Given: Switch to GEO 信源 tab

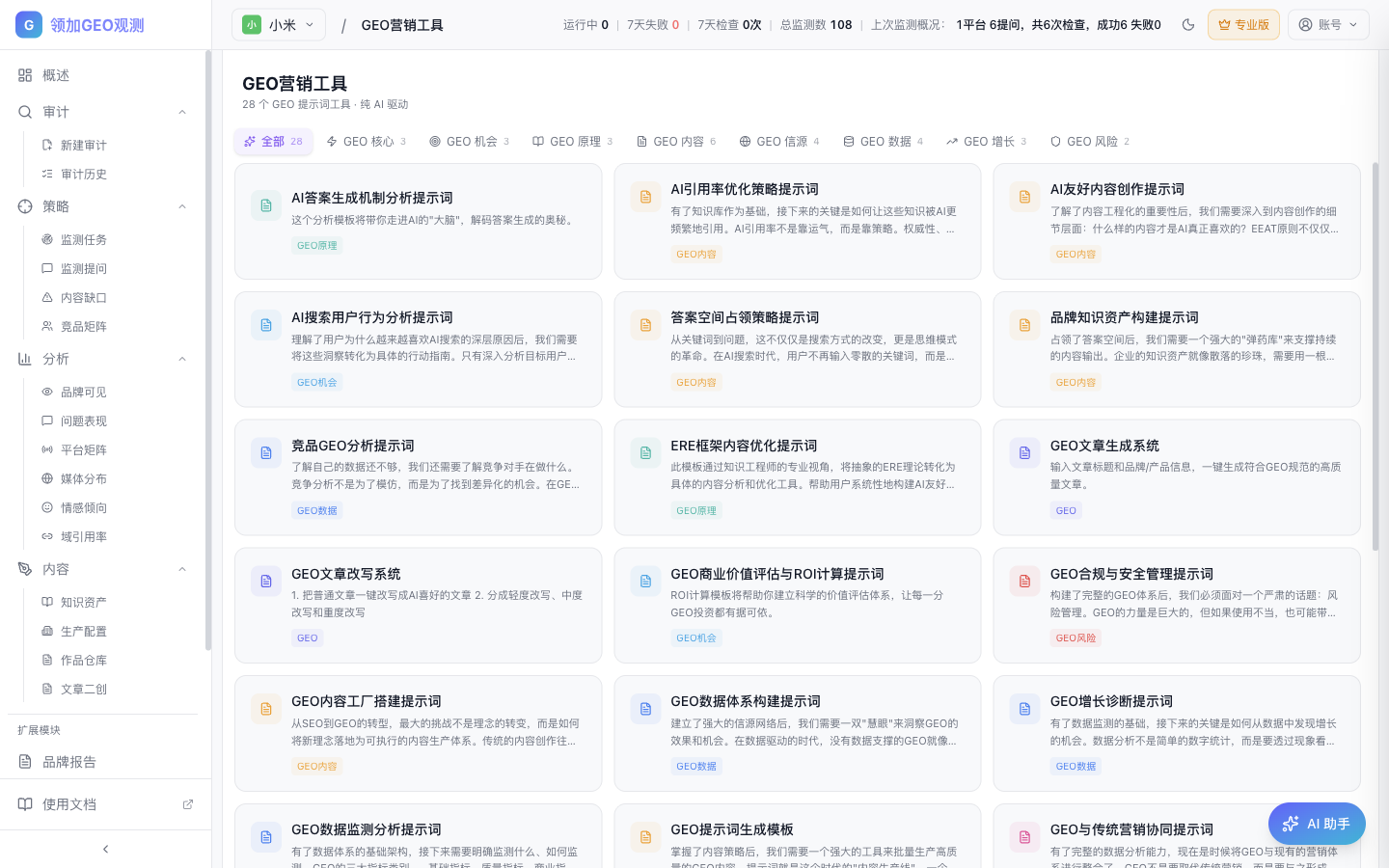Looking at the screenshot, I should (779, 141).
